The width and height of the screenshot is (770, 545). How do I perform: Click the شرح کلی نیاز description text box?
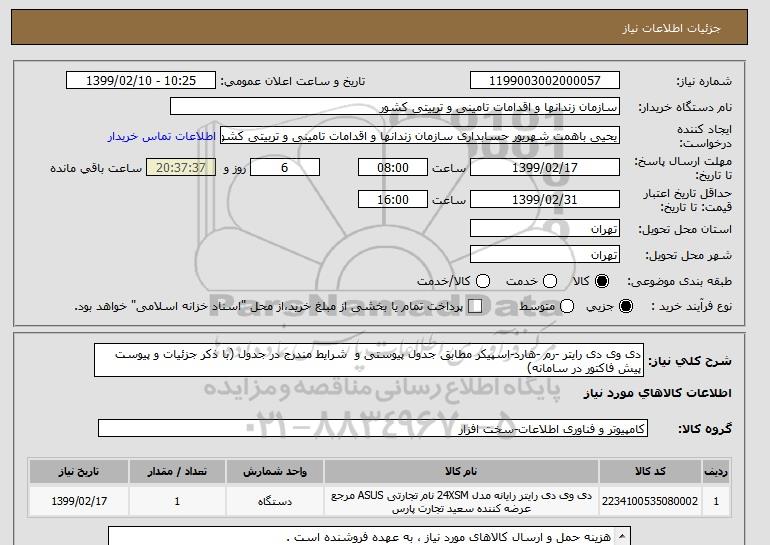(369, 360)
